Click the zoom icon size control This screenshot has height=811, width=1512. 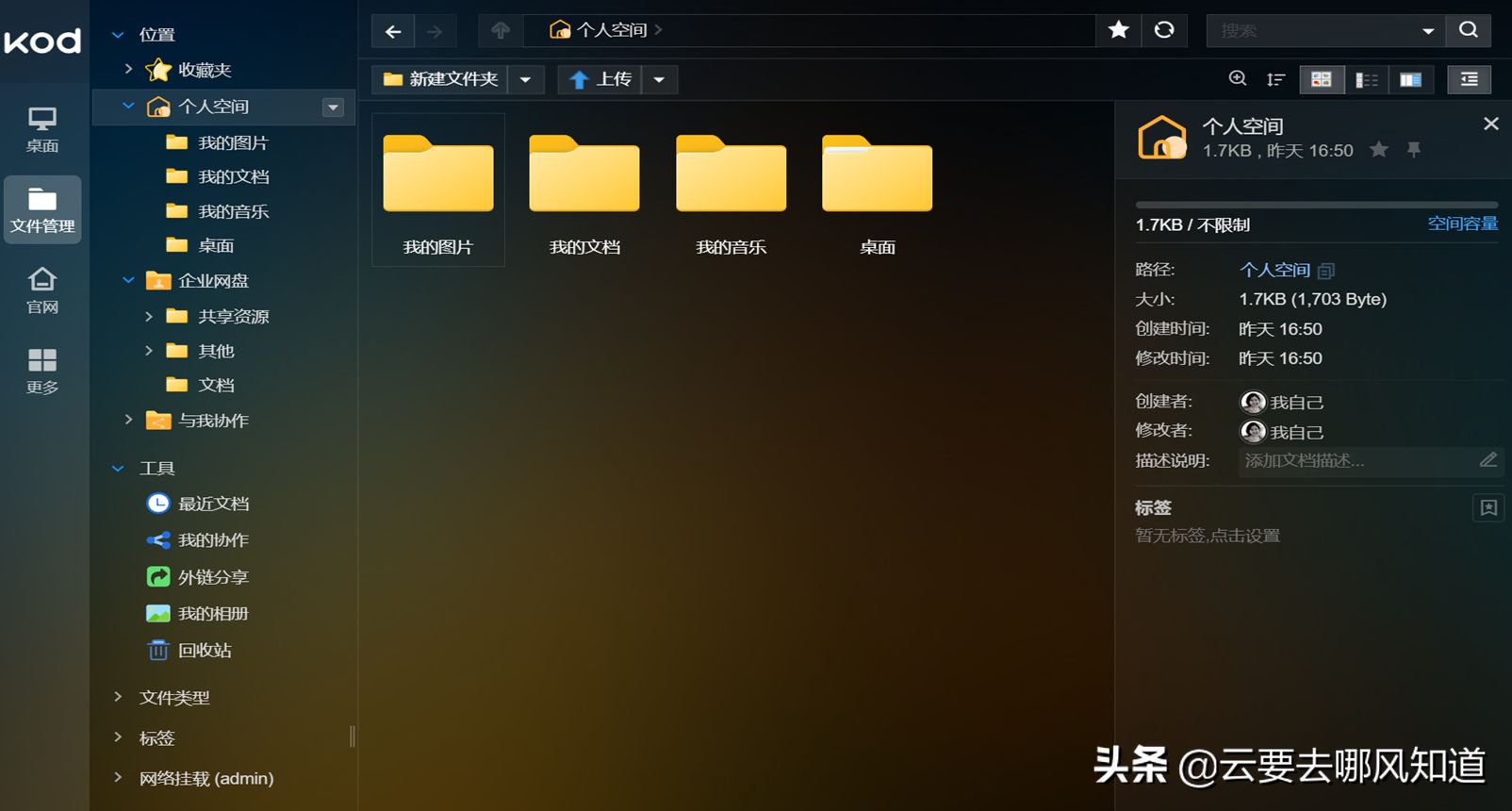[1238, 79]
